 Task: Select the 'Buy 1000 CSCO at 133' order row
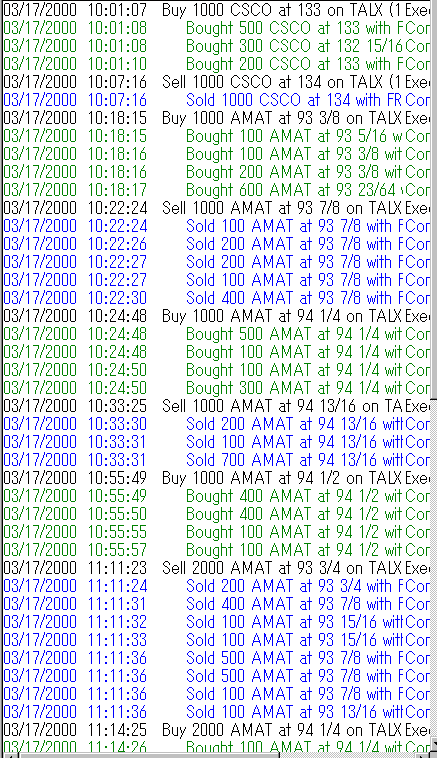(x=216, y=10)
